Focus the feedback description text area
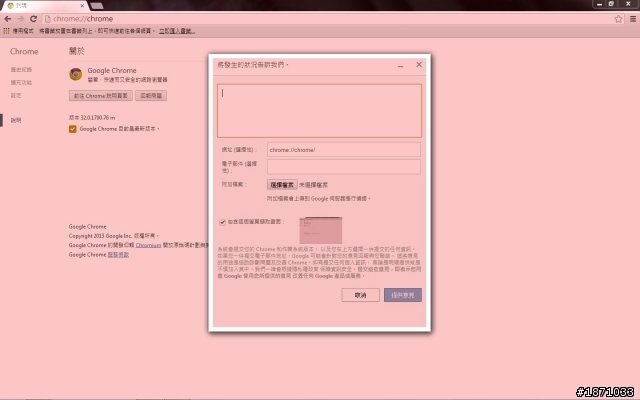Viewport: 640px width, 400px height. tap(319, 111)
